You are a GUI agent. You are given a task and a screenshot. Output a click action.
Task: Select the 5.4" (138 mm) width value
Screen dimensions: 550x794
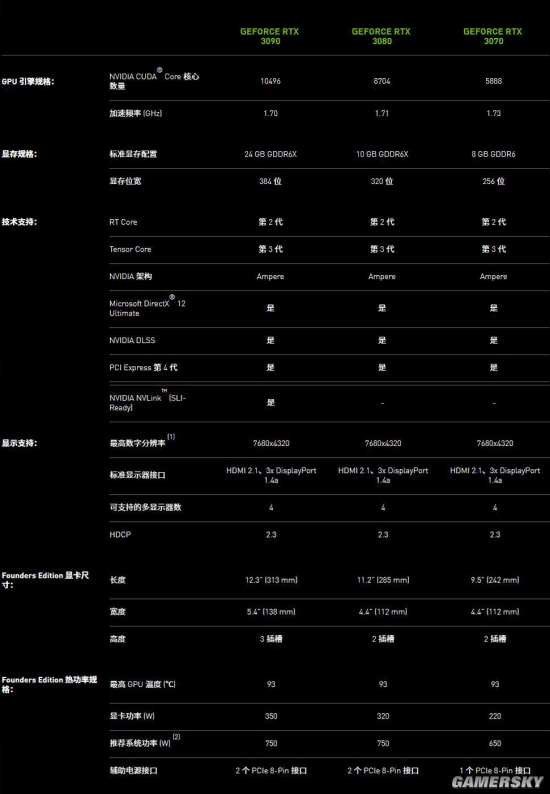click(x=271, y=612)
